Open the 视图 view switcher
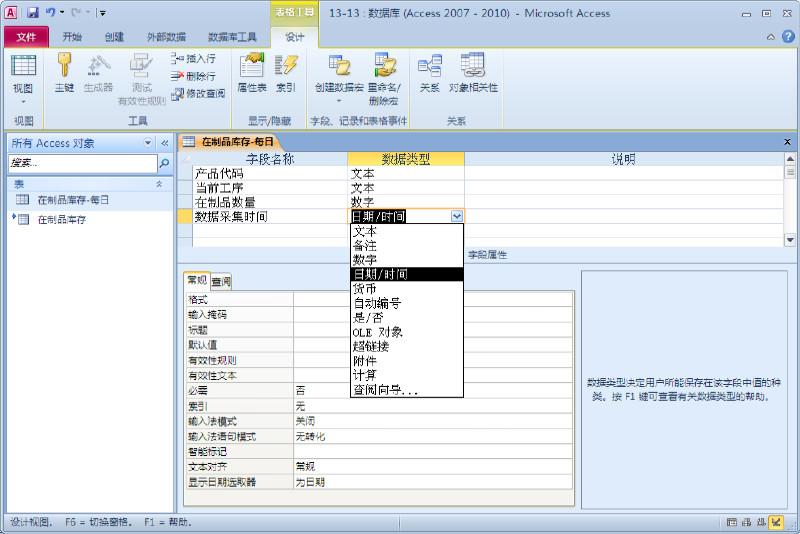800x534 pixels. pyautogui.click(x=23, y=73)
